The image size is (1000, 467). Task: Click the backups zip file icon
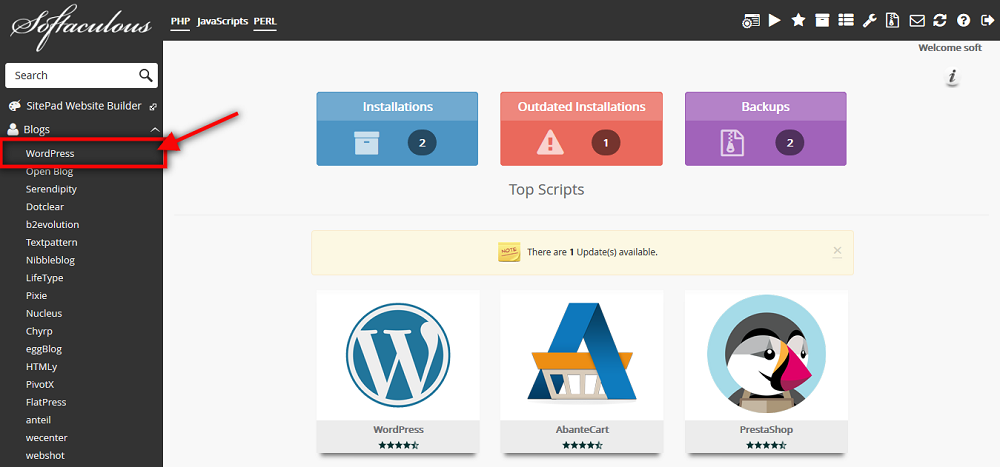[x=893, y=20]
